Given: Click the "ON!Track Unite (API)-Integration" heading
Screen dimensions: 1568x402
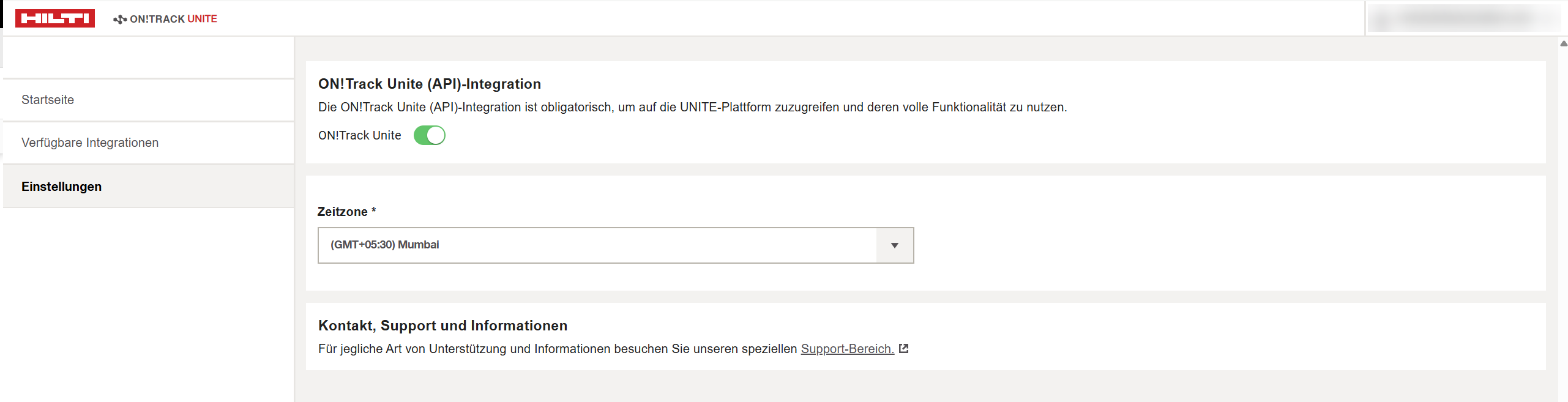Looking at the screenshot, I should (x=429, y=84).
